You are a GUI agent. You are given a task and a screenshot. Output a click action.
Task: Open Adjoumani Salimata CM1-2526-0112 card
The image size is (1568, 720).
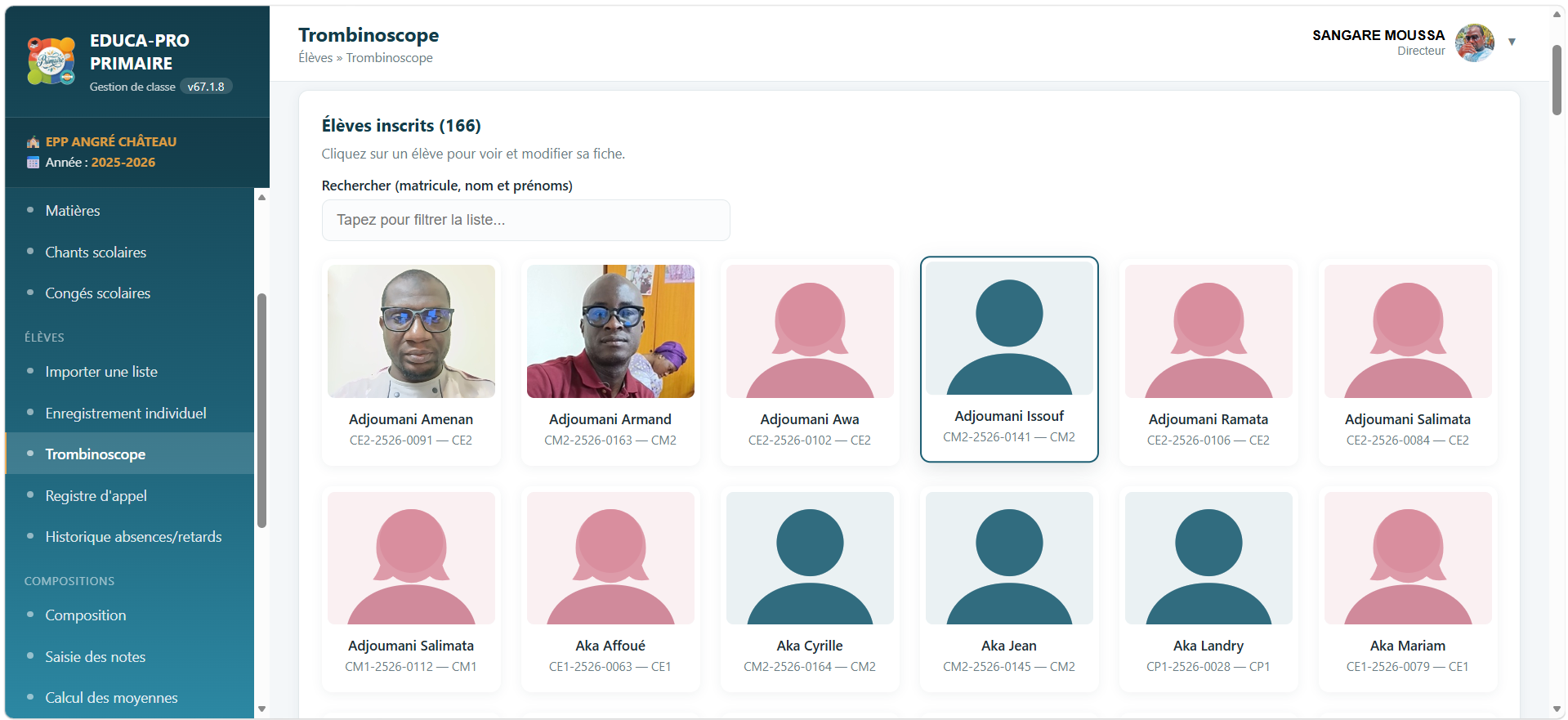(411, 589)
